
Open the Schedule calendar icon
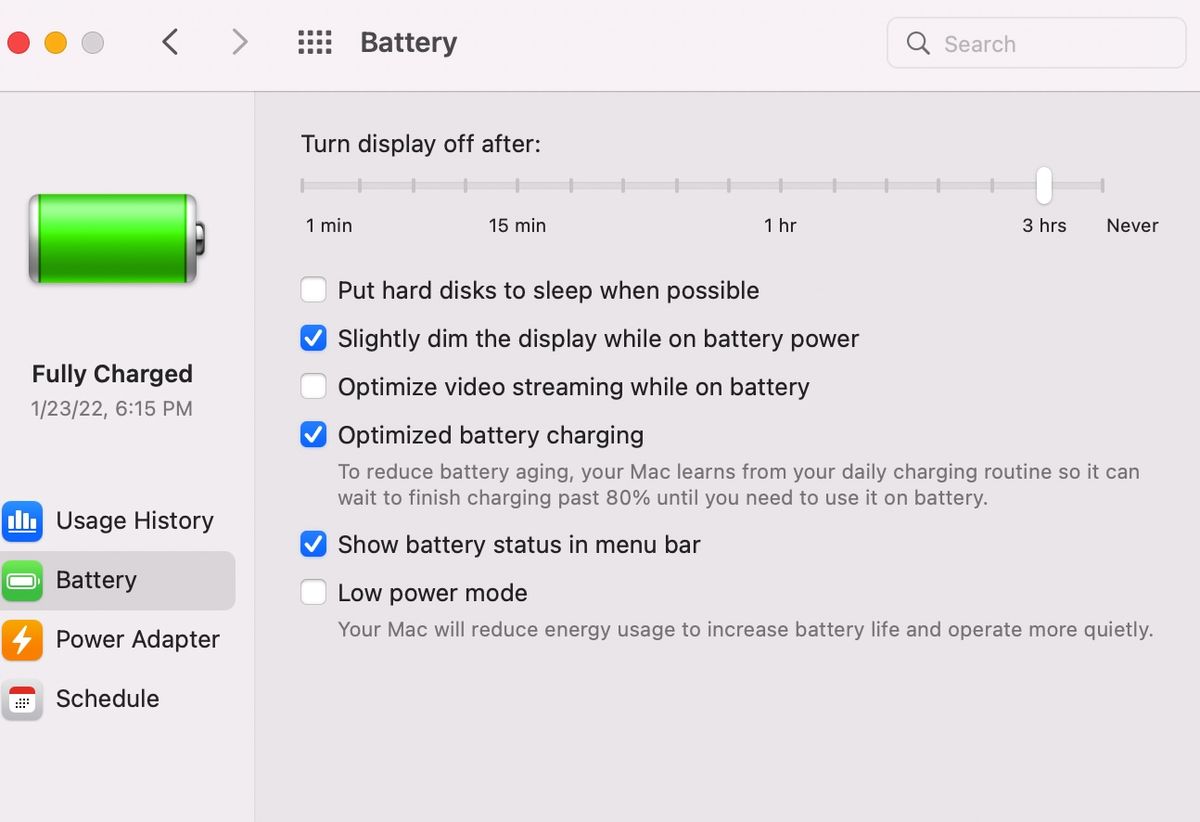(x=22, y=699)
